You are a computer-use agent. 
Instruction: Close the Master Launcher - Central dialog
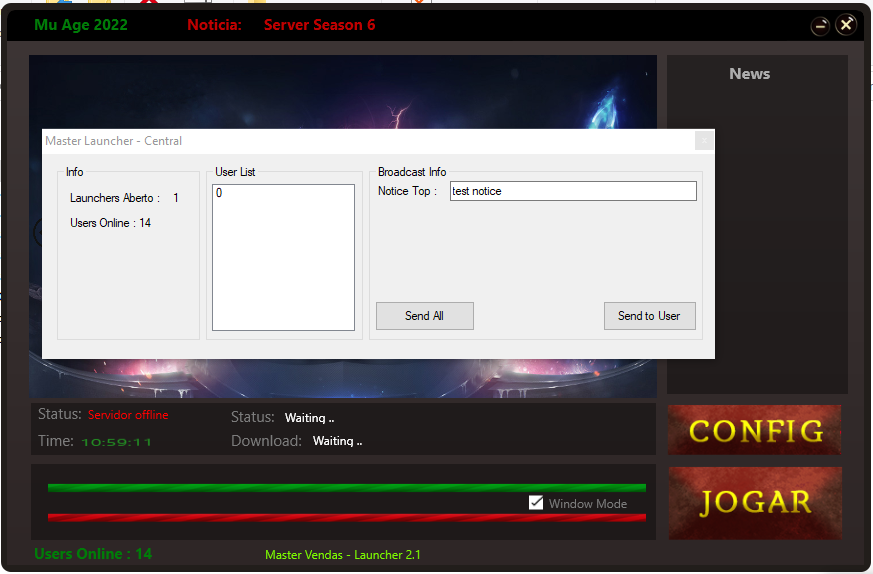tap(704, 141)
